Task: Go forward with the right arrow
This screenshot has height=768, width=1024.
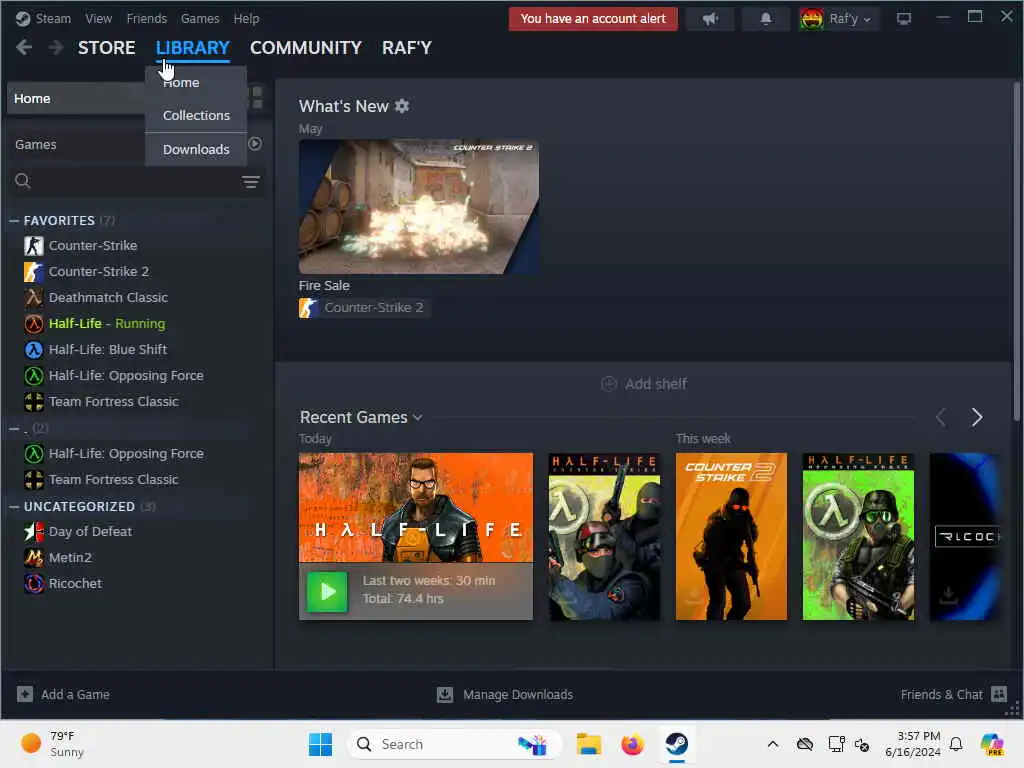Action: pyautogui.click(x=56, y=47)
